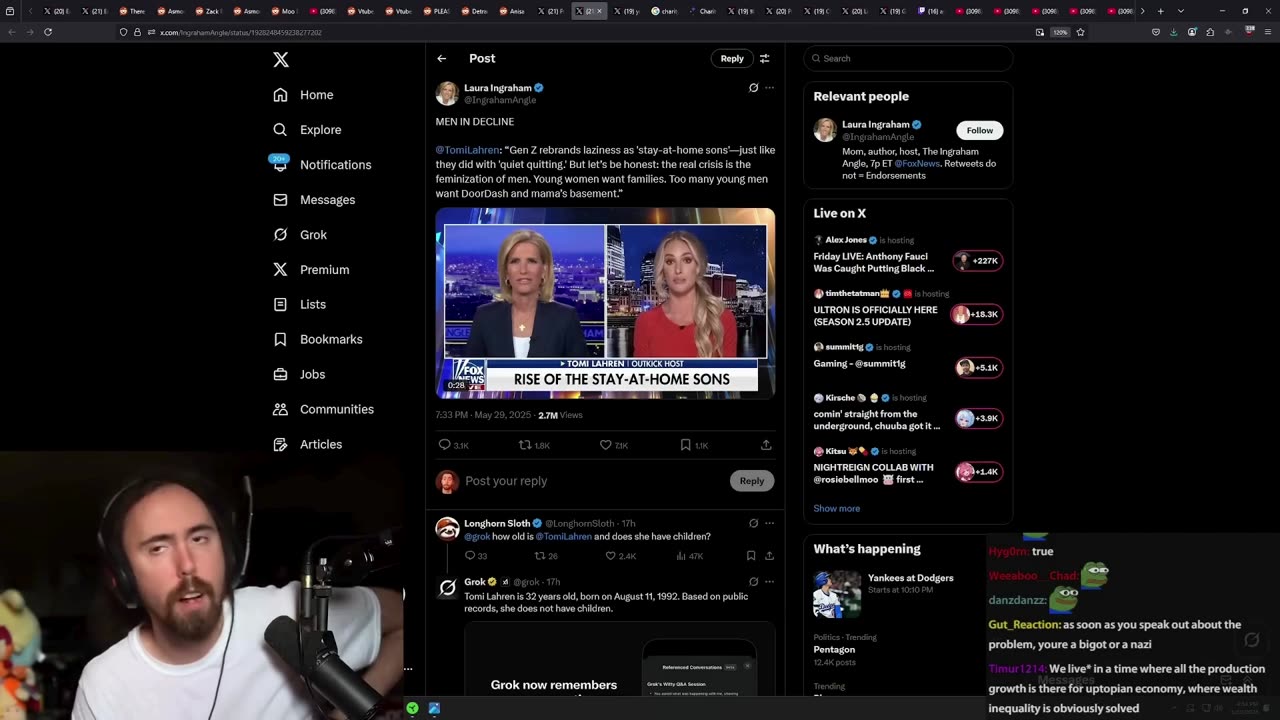Click the Reply button at the post header
This screenshot has height=720, width=1280.
tap(732, 58)
